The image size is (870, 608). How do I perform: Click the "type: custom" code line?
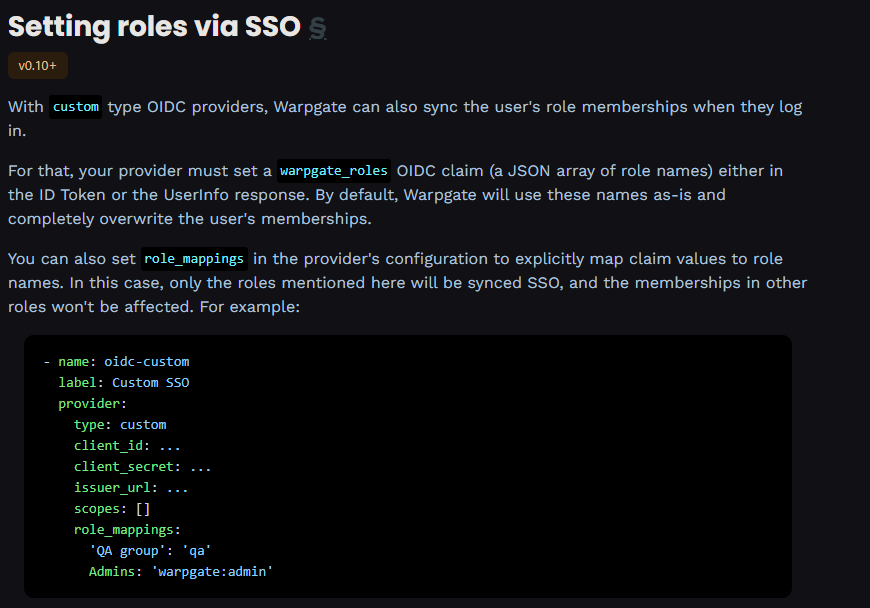(x=120, y=425)
